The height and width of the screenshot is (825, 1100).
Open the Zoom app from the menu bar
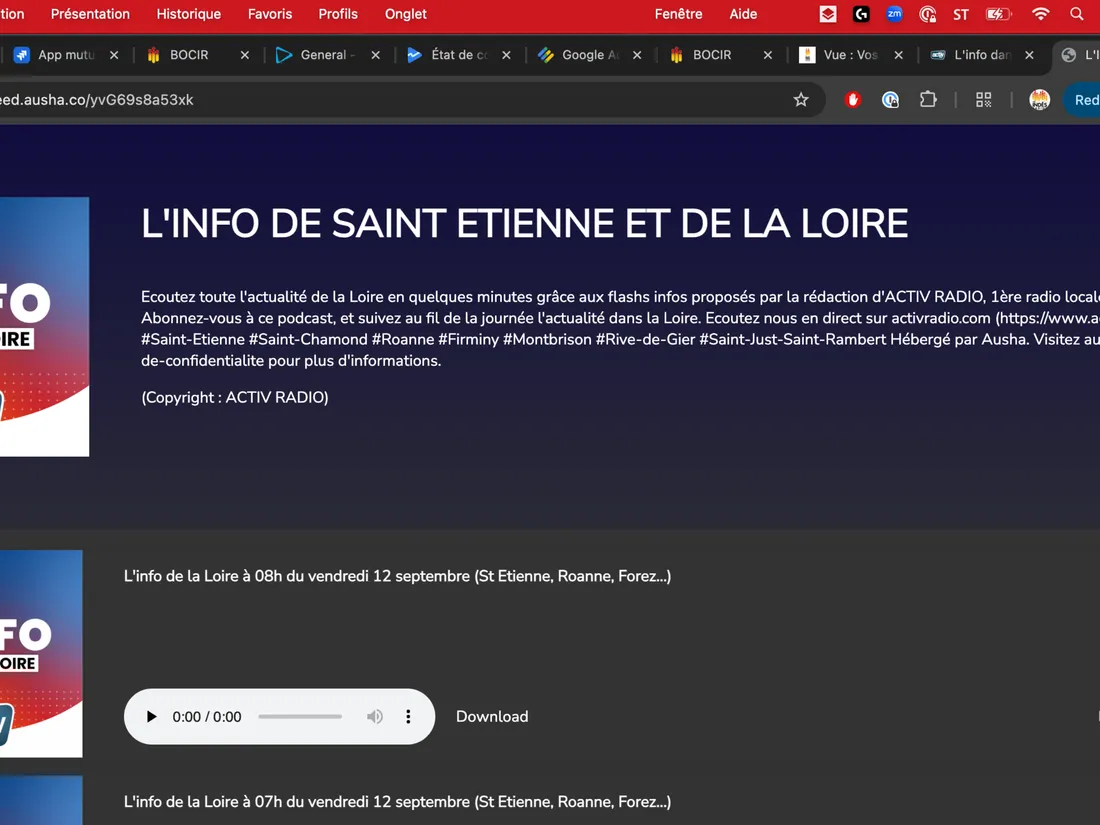click(894, 14)
